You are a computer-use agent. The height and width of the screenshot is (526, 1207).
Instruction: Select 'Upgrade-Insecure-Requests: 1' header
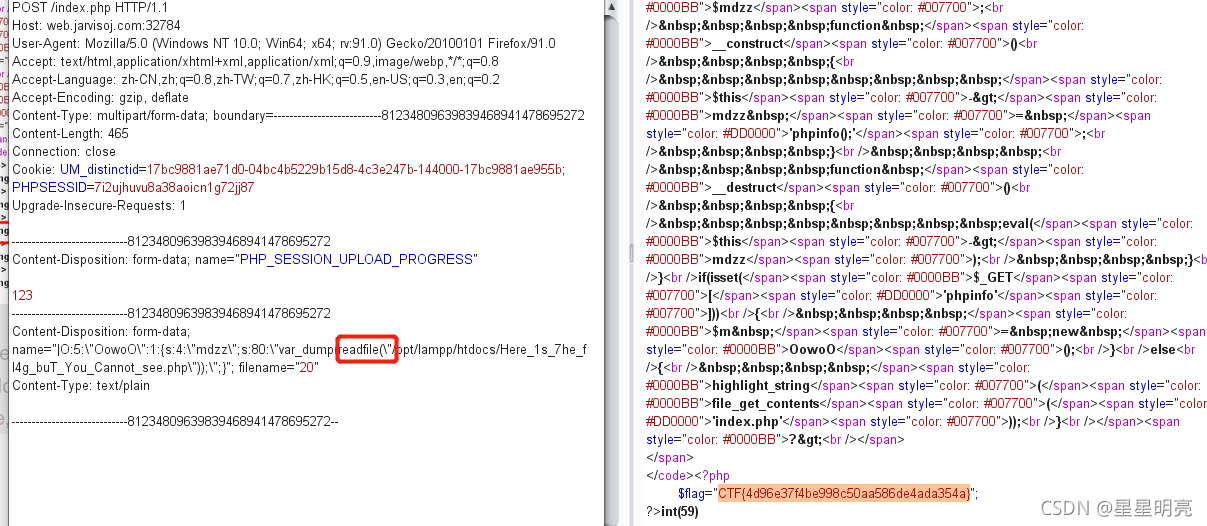(x=99, y=206)
